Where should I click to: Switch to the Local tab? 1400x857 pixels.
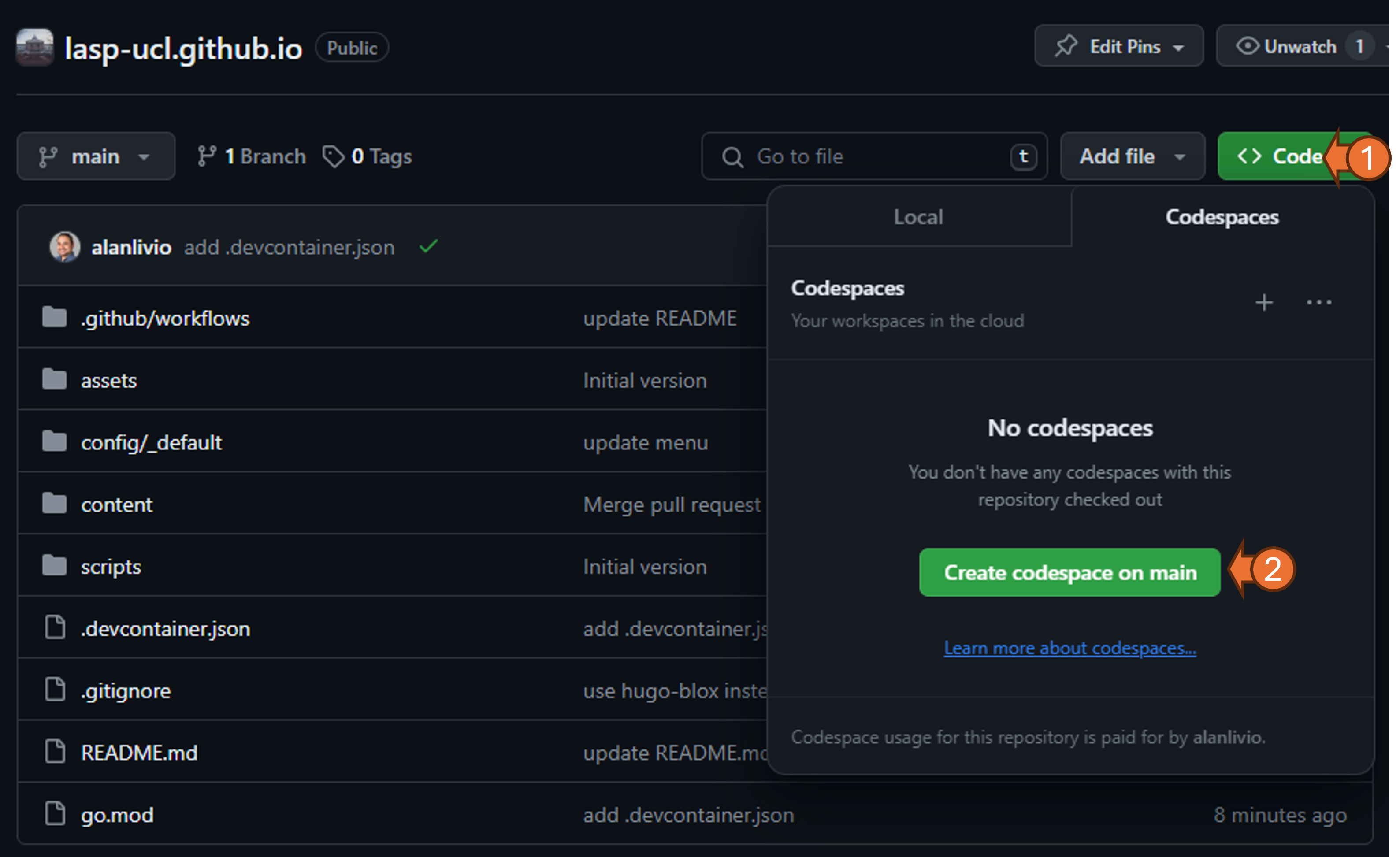coord(918,217)
